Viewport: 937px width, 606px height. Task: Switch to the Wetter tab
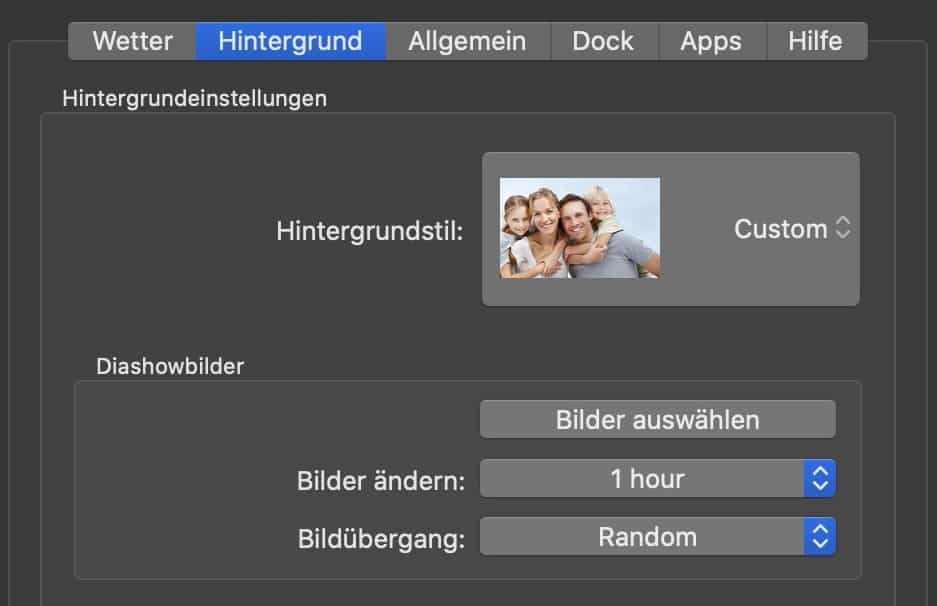click(x=132, y=42)
